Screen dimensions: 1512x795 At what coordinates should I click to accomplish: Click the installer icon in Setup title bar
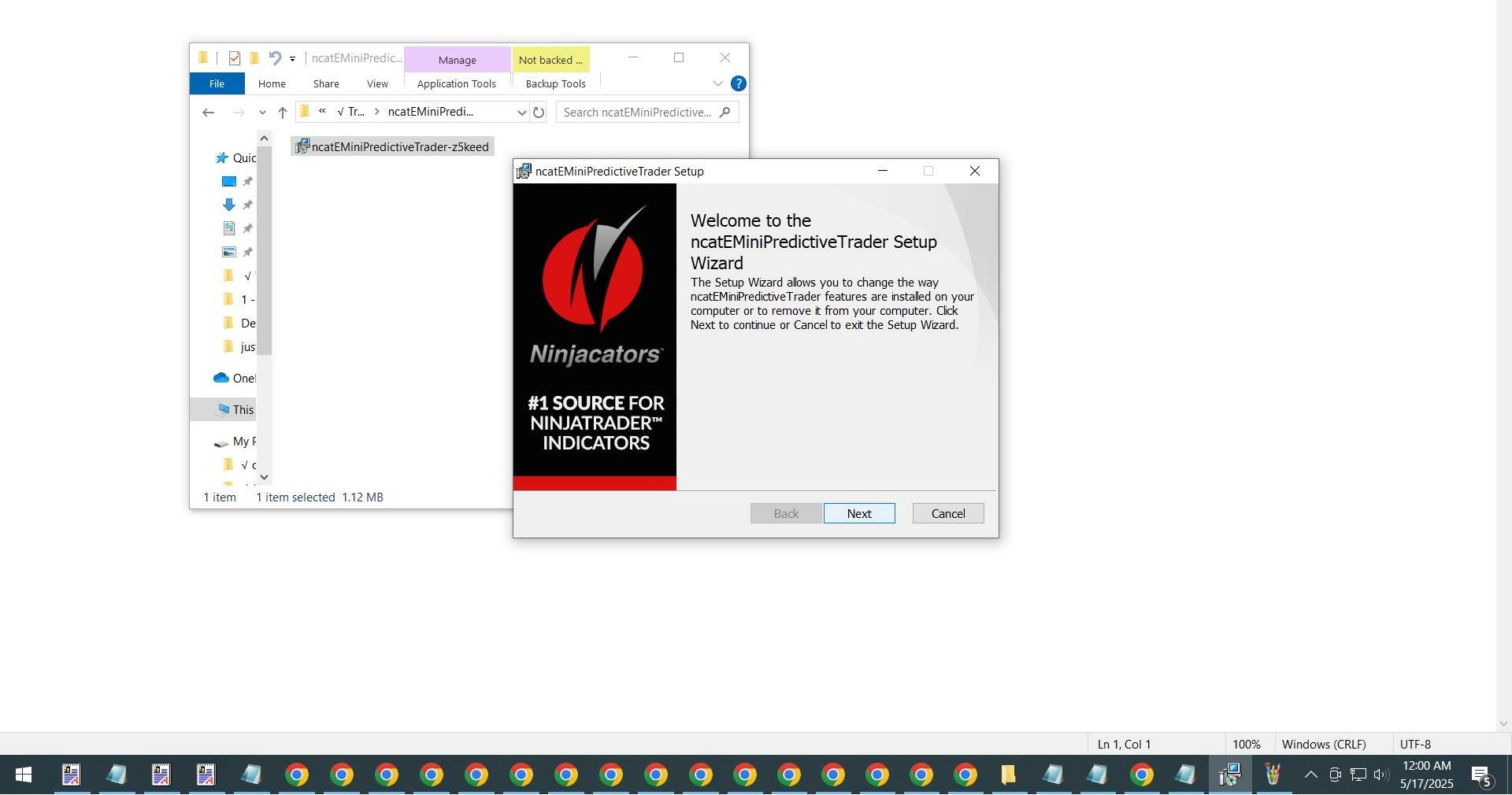tap(524, 171)
